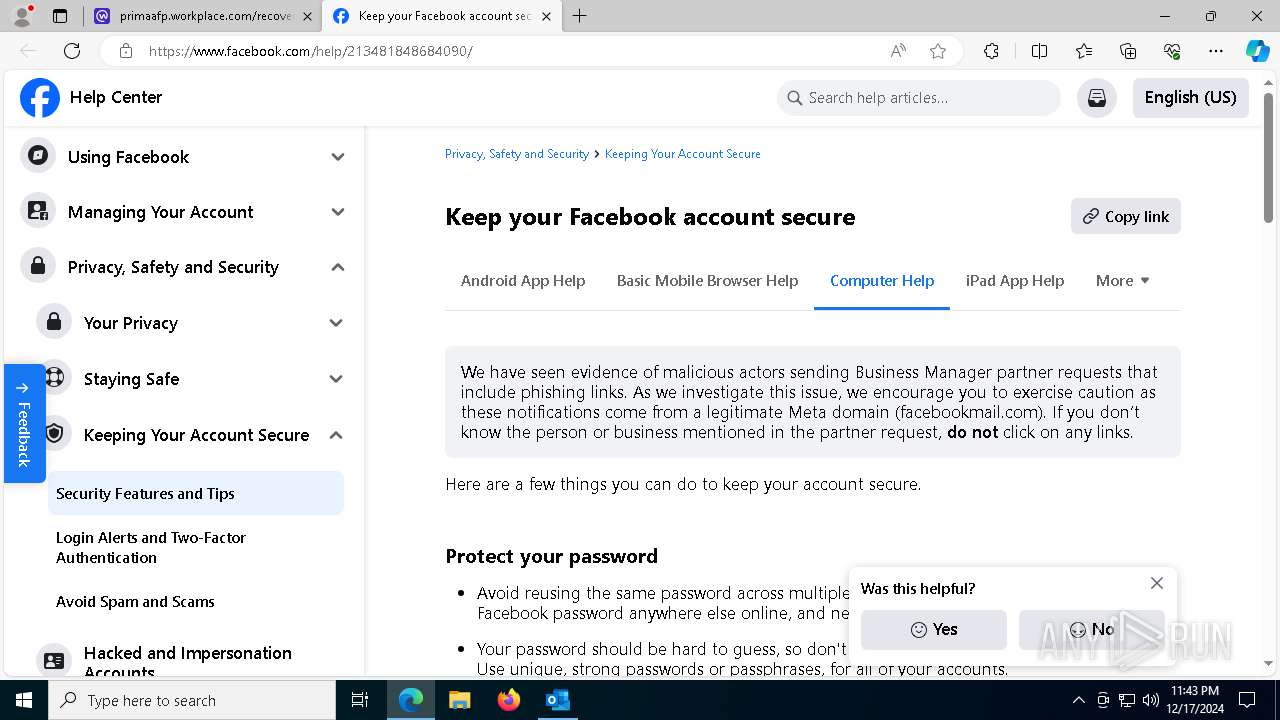Image resolution: width=1280 pixels, height=720 pixels.
Task: Expand the Staying Safe subsection
Action: pos(336,379)
